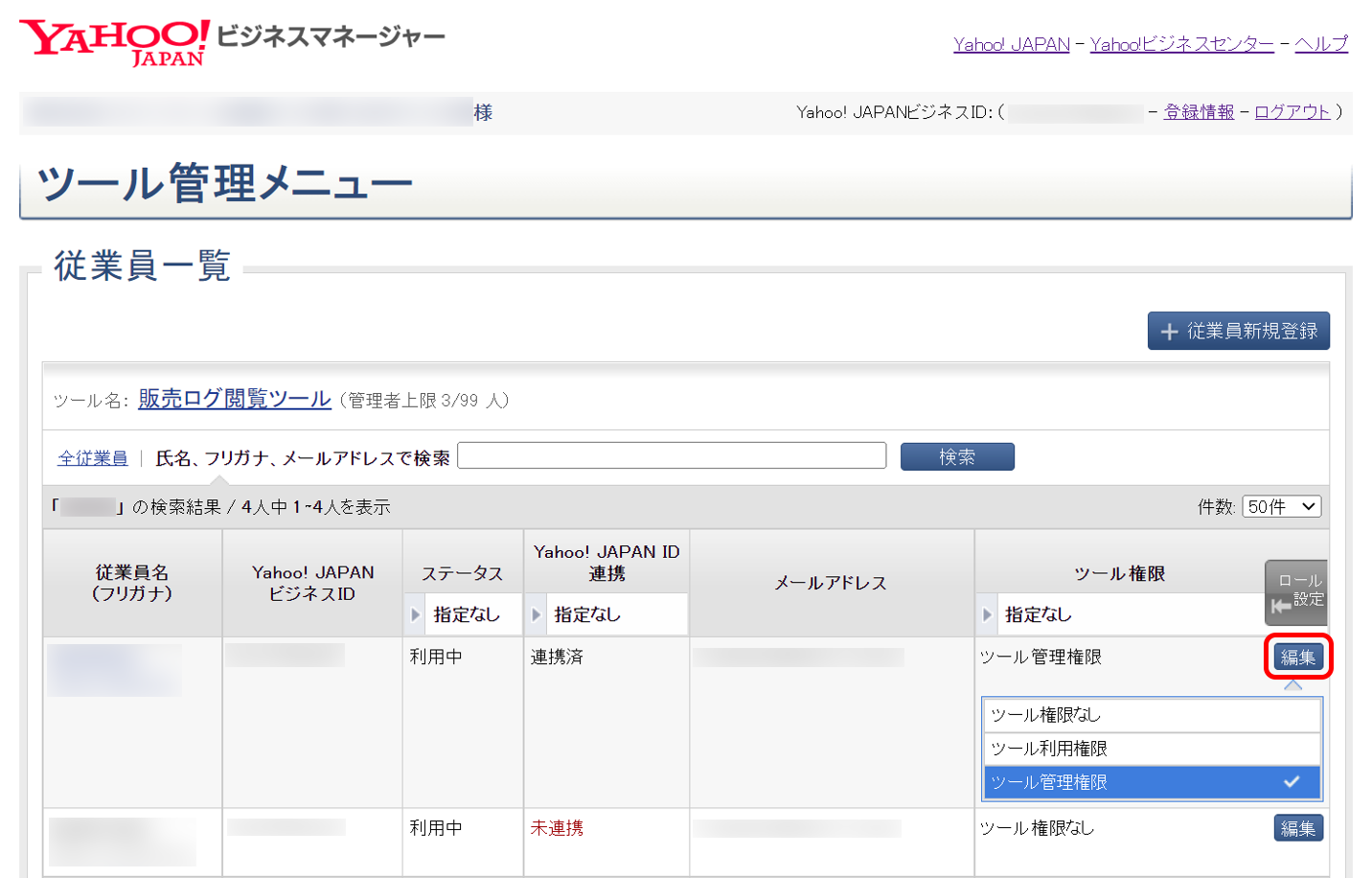
Task: Expand the ステータス 指定なし filter
Action: (465, 614)
